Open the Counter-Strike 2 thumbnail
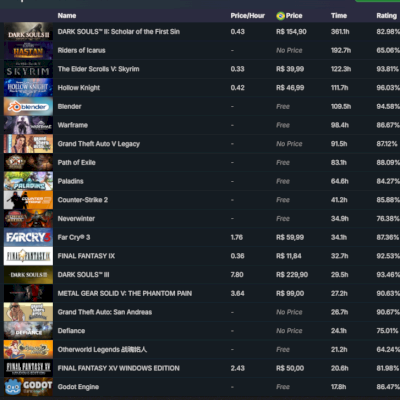This screenshot has width=400, height=400. click(28, 200)
